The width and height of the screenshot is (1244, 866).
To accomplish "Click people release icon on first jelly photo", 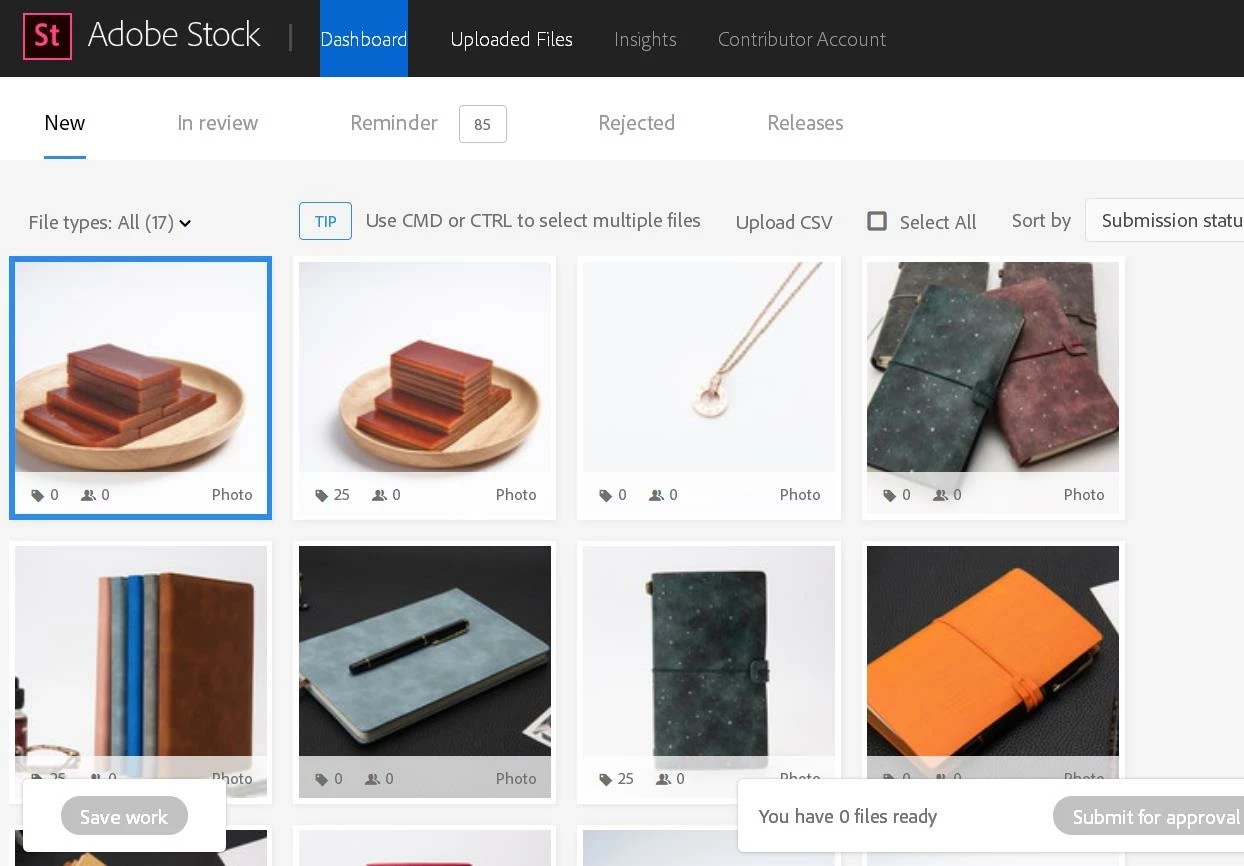I will (88, 495).
